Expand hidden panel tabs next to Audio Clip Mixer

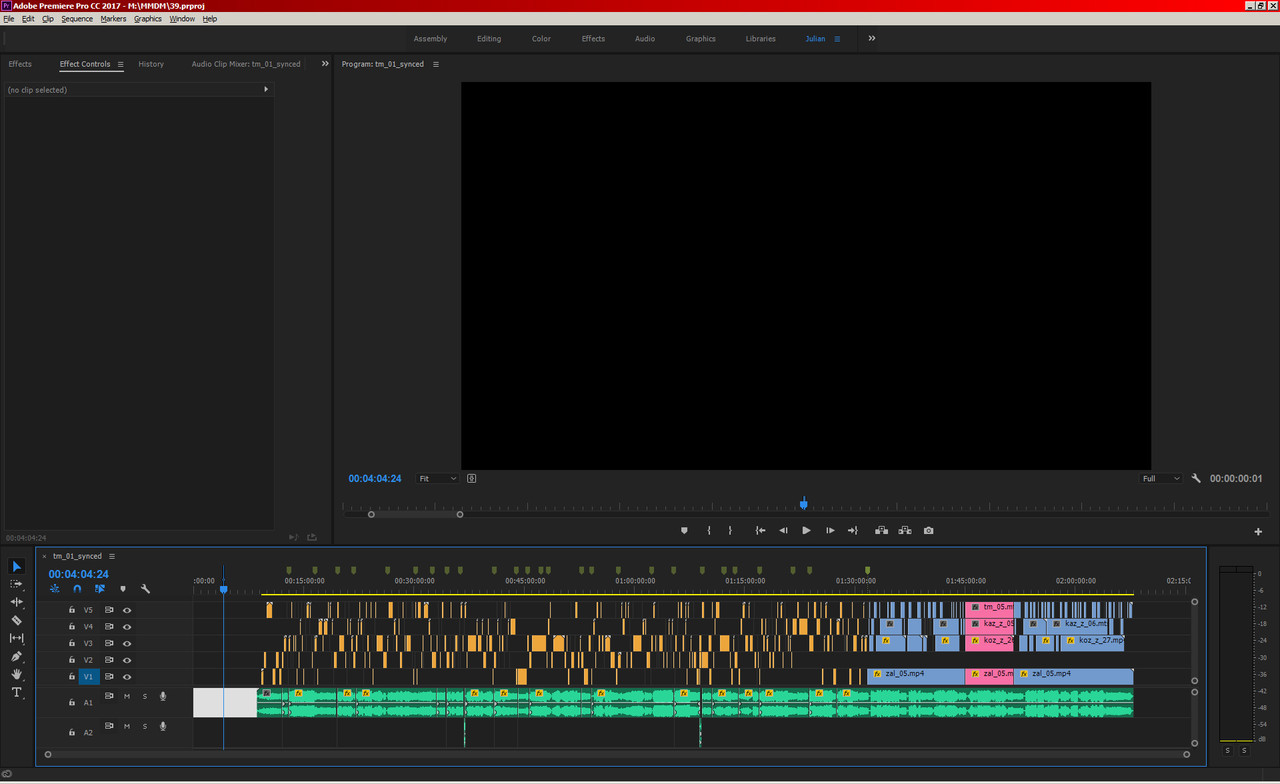point(325,64)
